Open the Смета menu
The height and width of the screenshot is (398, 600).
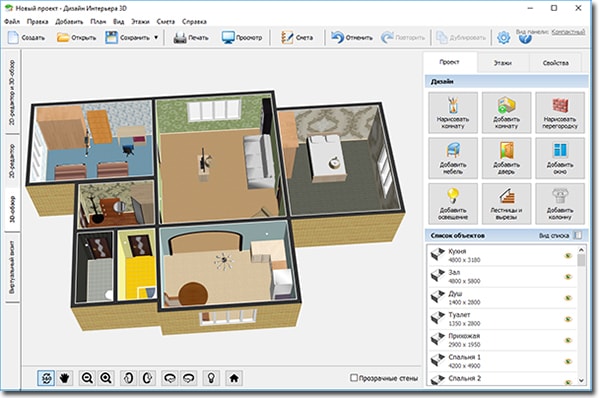click(165, 22)
